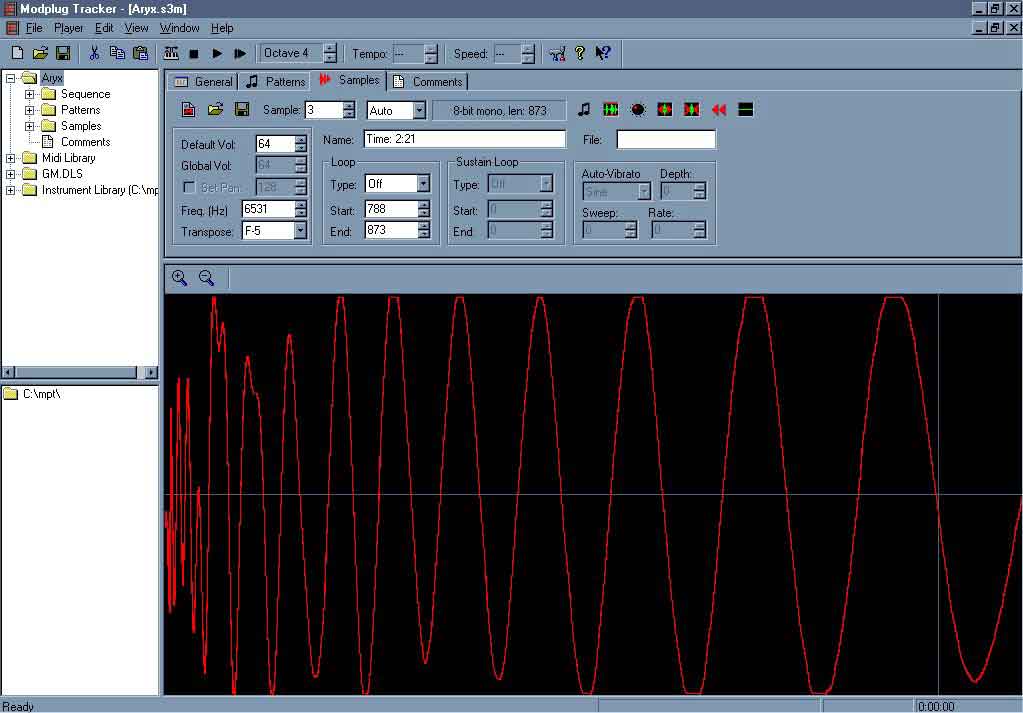The width and height of the screenshot is (1023, 713).
Task: Open the Loop Type dropdown
Action: [423, 184]
